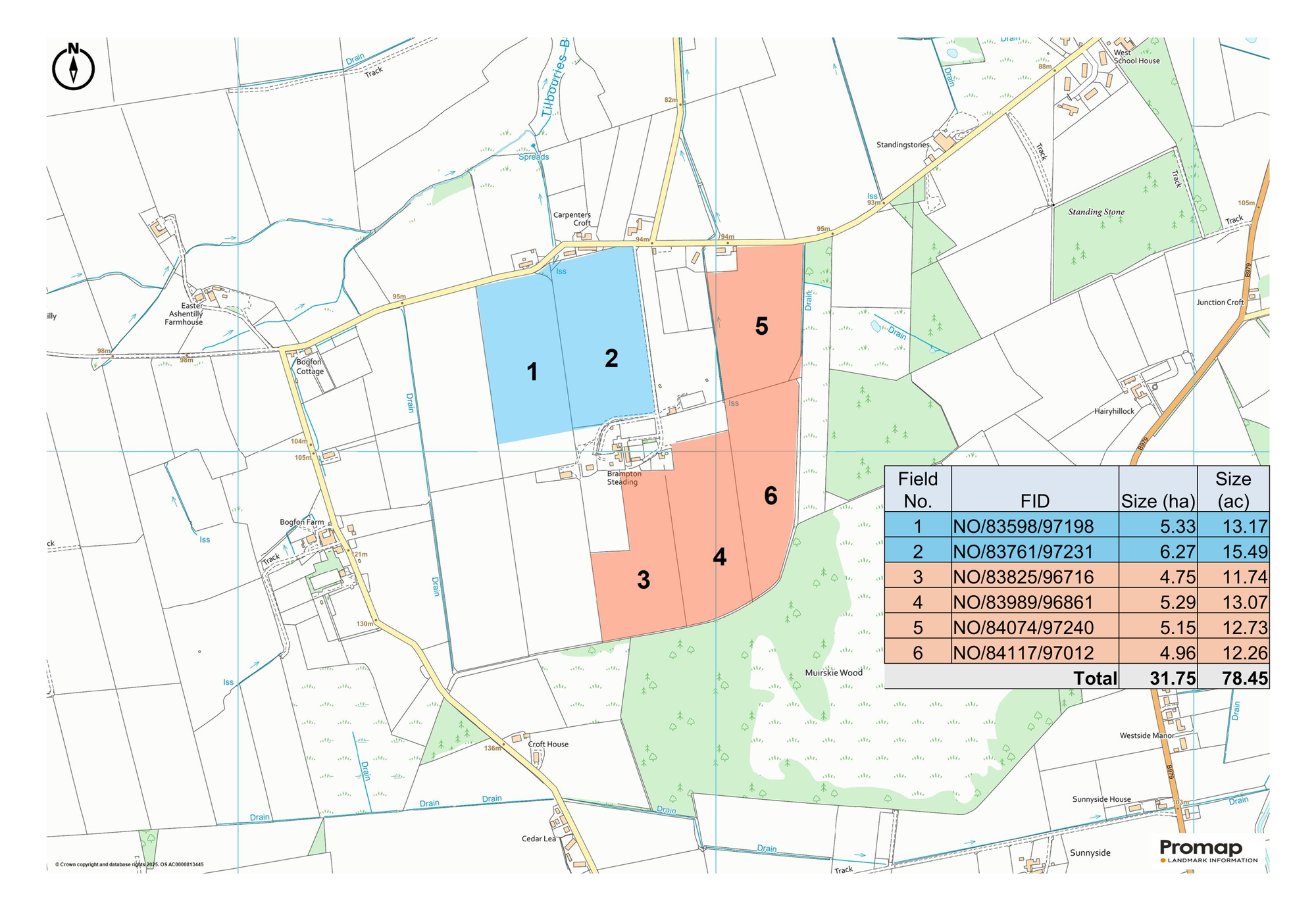
Task: Click orange field number 6
Action: 771,495
